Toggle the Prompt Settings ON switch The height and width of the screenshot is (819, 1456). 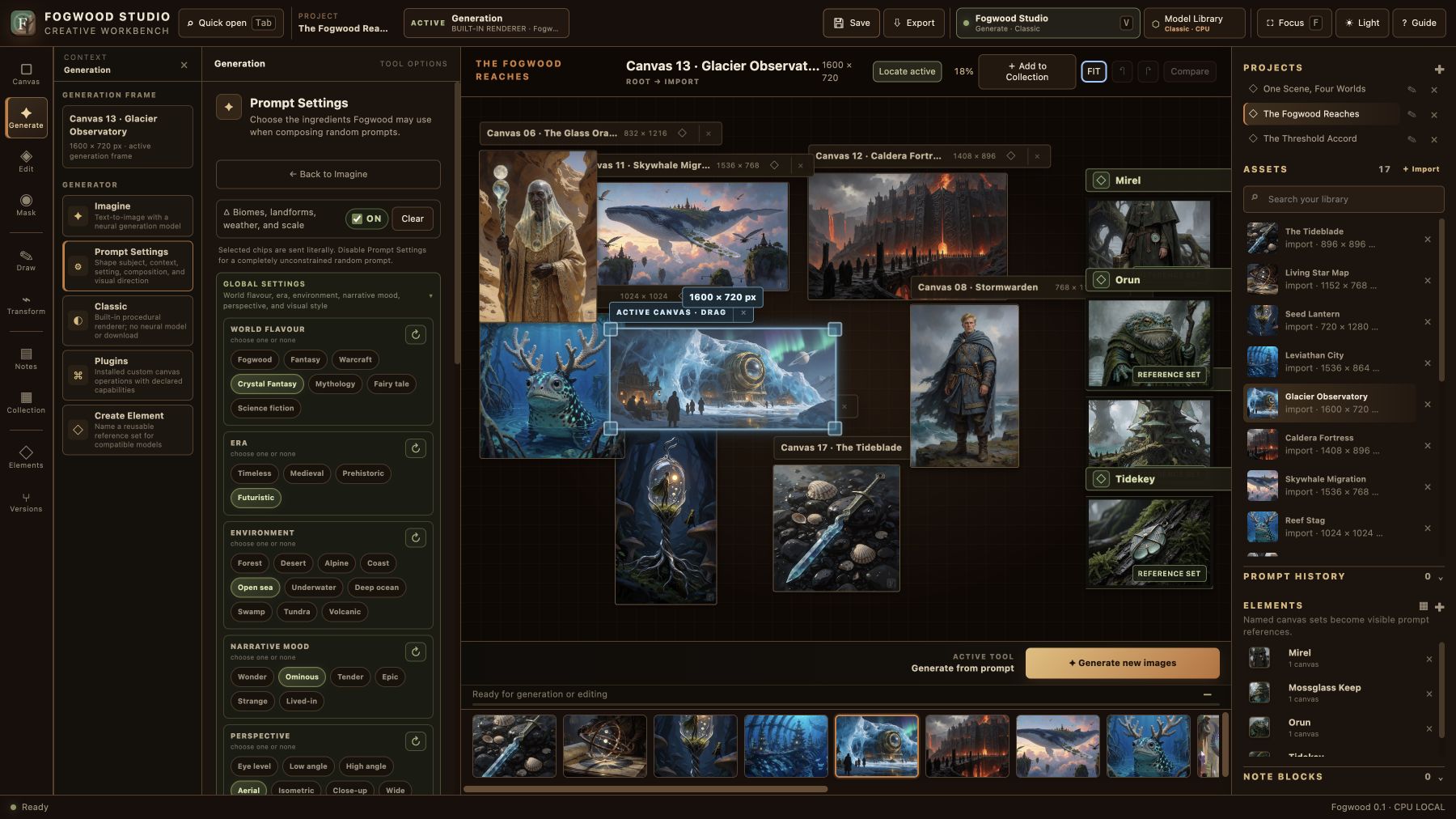point(367,219)
